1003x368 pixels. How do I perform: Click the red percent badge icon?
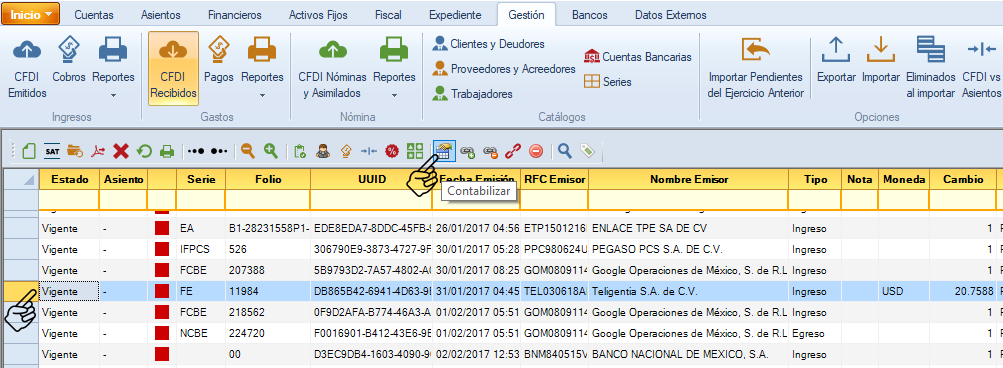coord(392,151)
